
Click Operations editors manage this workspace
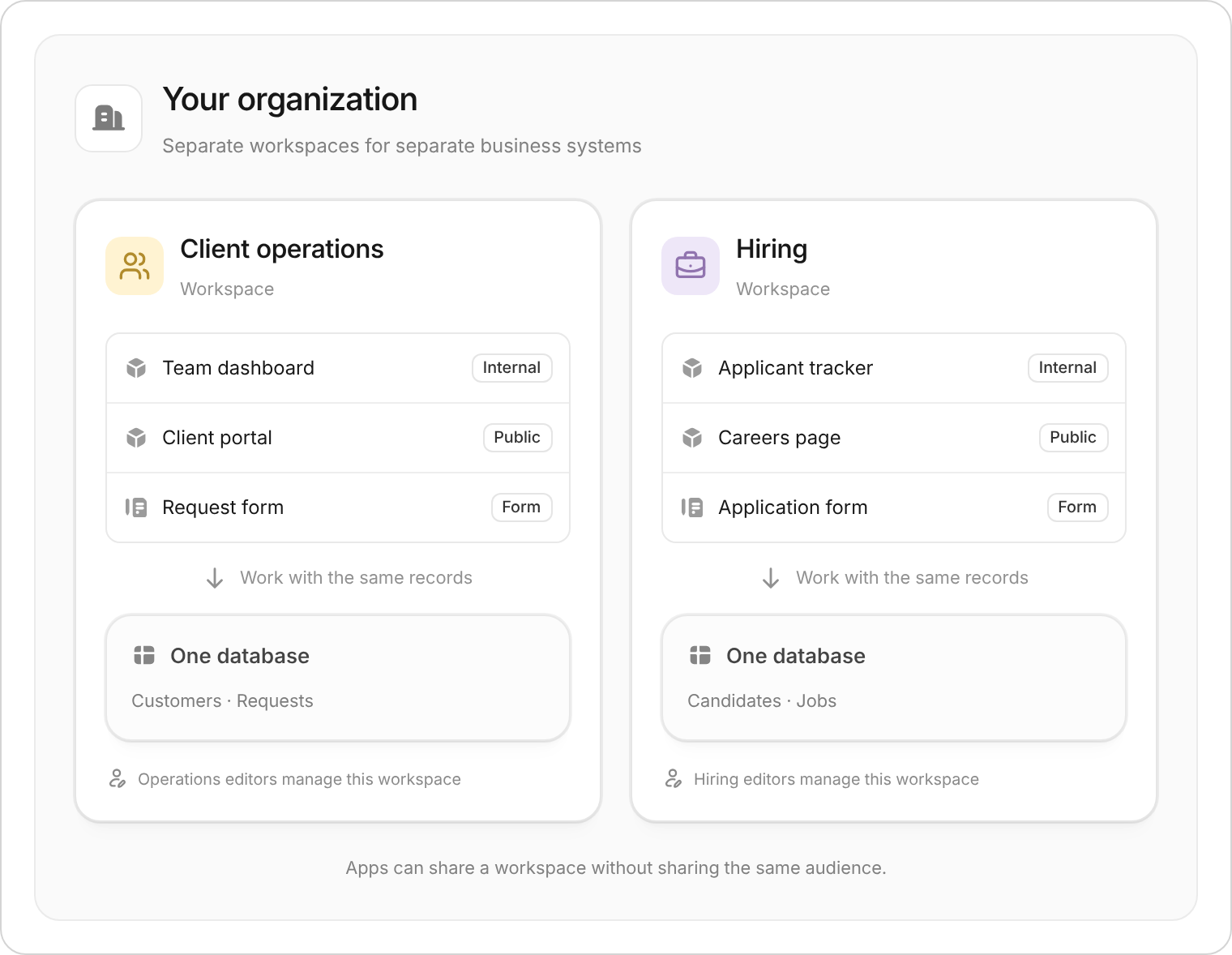pyautogui.click(x=300, y=779)
